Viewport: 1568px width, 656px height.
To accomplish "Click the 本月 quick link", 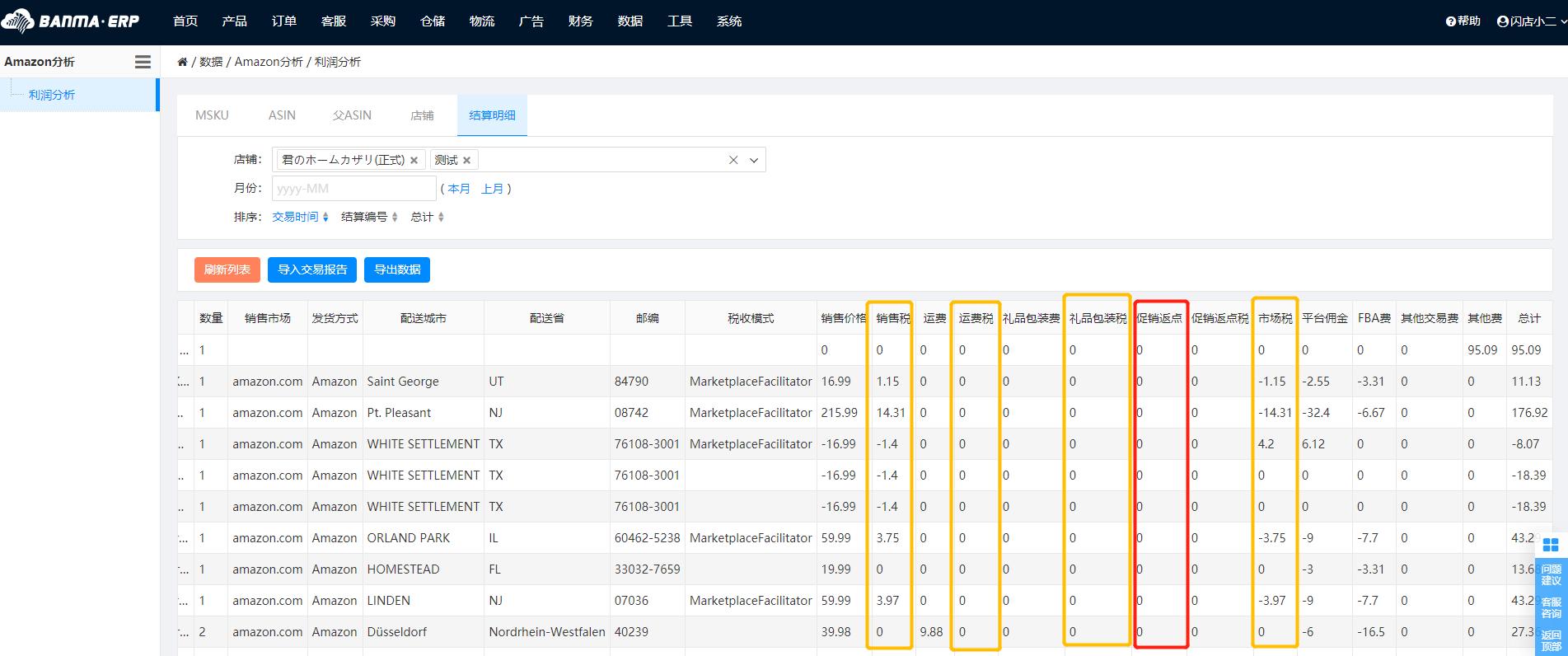I will (x=458, y=189).
